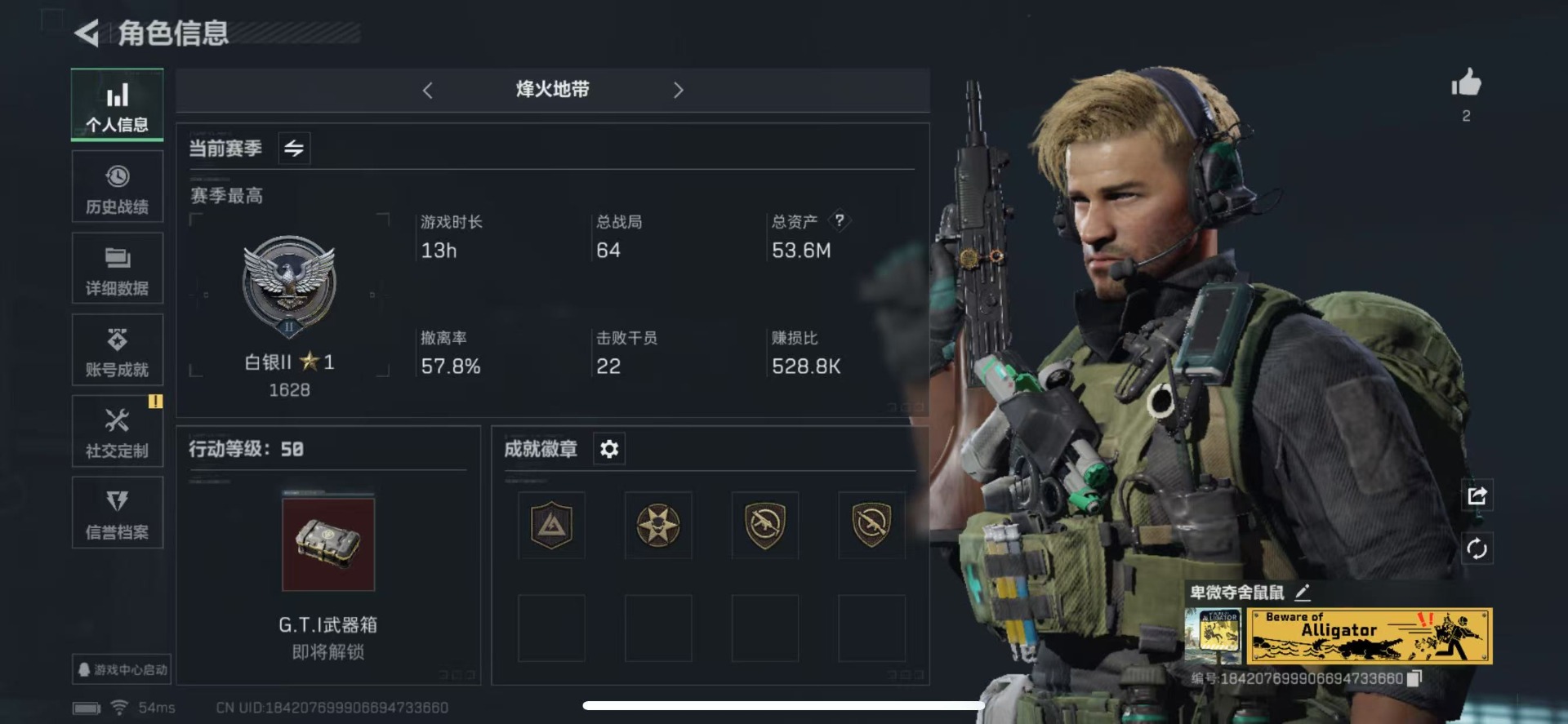Copy the player ID with copy icon
The image size is (1568, 724).
click(1414, 678)
